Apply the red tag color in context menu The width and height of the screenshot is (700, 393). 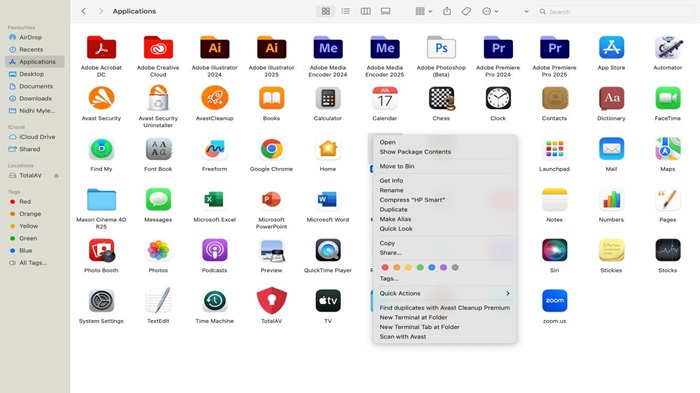click(x=385, y=268)
